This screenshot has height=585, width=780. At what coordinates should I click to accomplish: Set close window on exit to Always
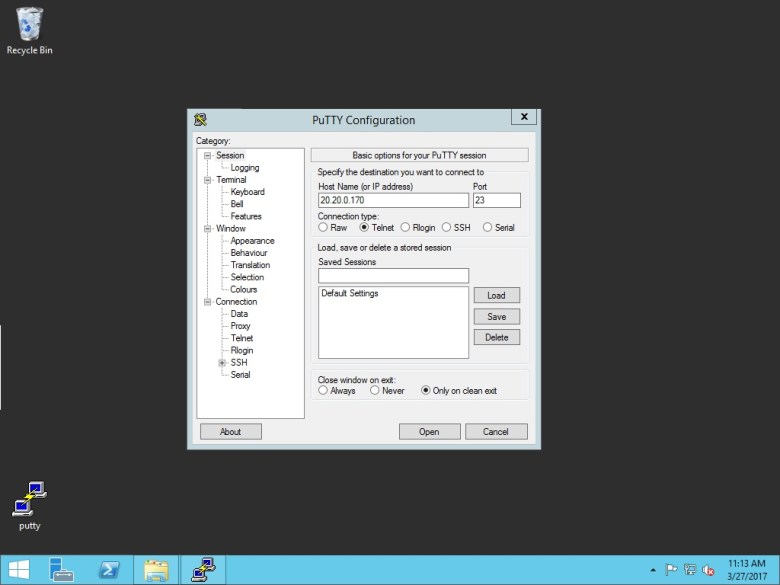323,391
